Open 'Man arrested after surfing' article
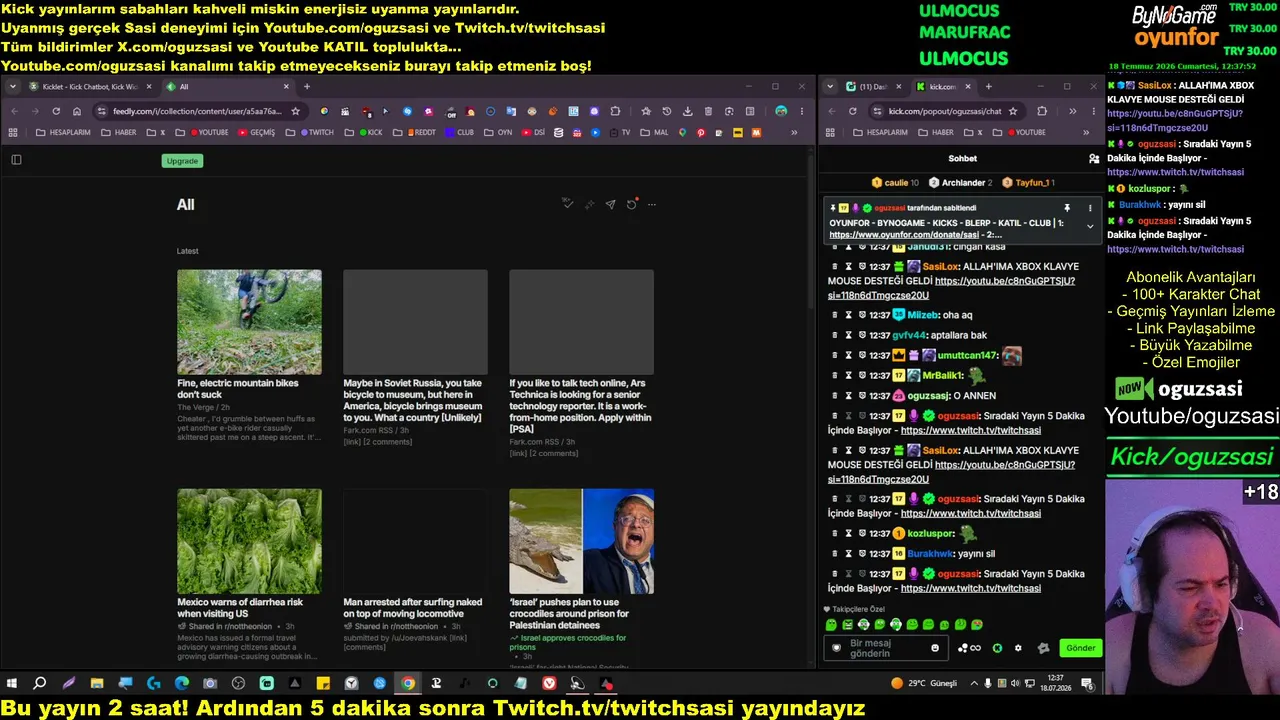Screen dimensions: 1280x720 [413, 608]
